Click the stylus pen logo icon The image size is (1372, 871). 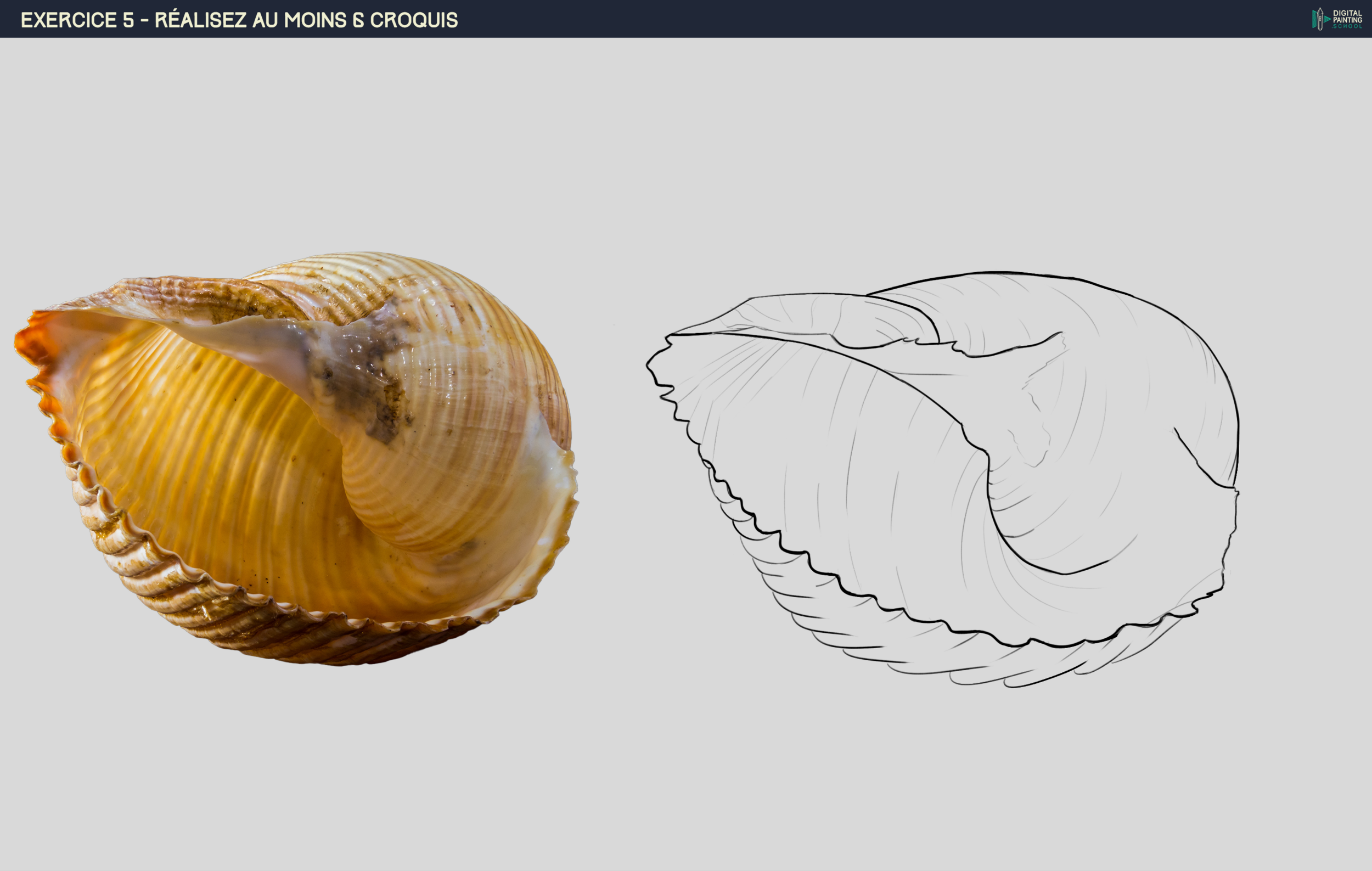pos(1319,19)
